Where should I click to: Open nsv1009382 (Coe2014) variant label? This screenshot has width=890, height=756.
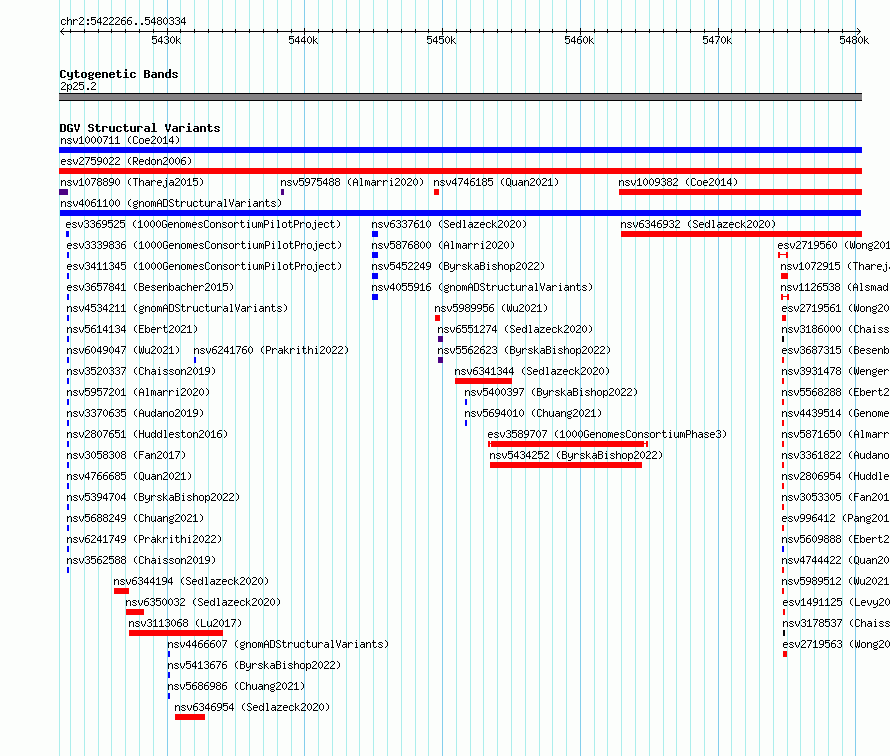(678, 182)
